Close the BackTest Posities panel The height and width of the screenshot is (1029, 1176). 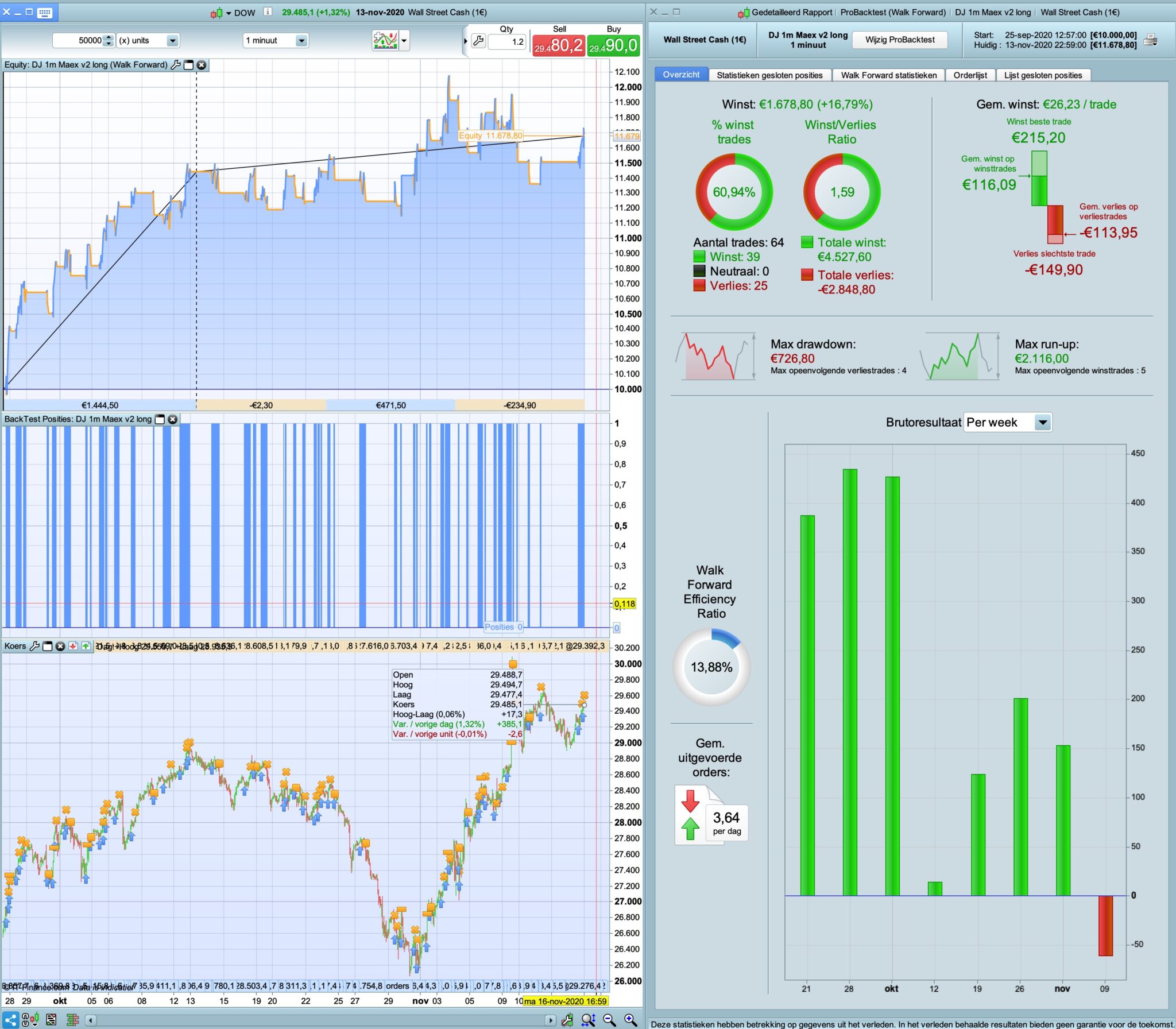tap(172, 419)
